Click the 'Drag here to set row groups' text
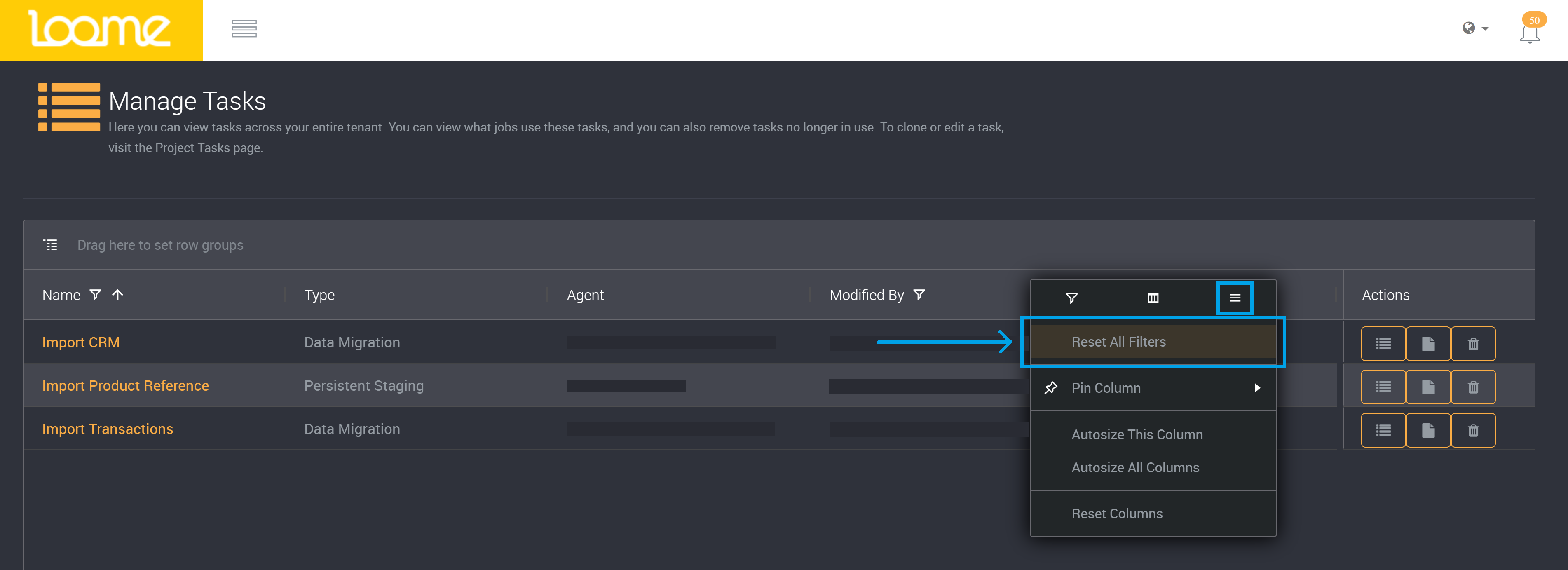The image size is (1568, 570). (x=160, y=245)
